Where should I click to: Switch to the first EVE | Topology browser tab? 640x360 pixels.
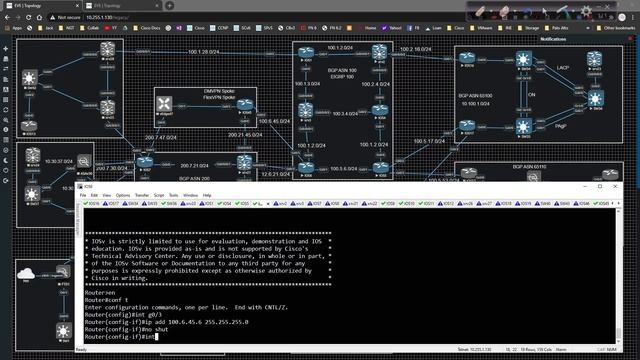41,6
